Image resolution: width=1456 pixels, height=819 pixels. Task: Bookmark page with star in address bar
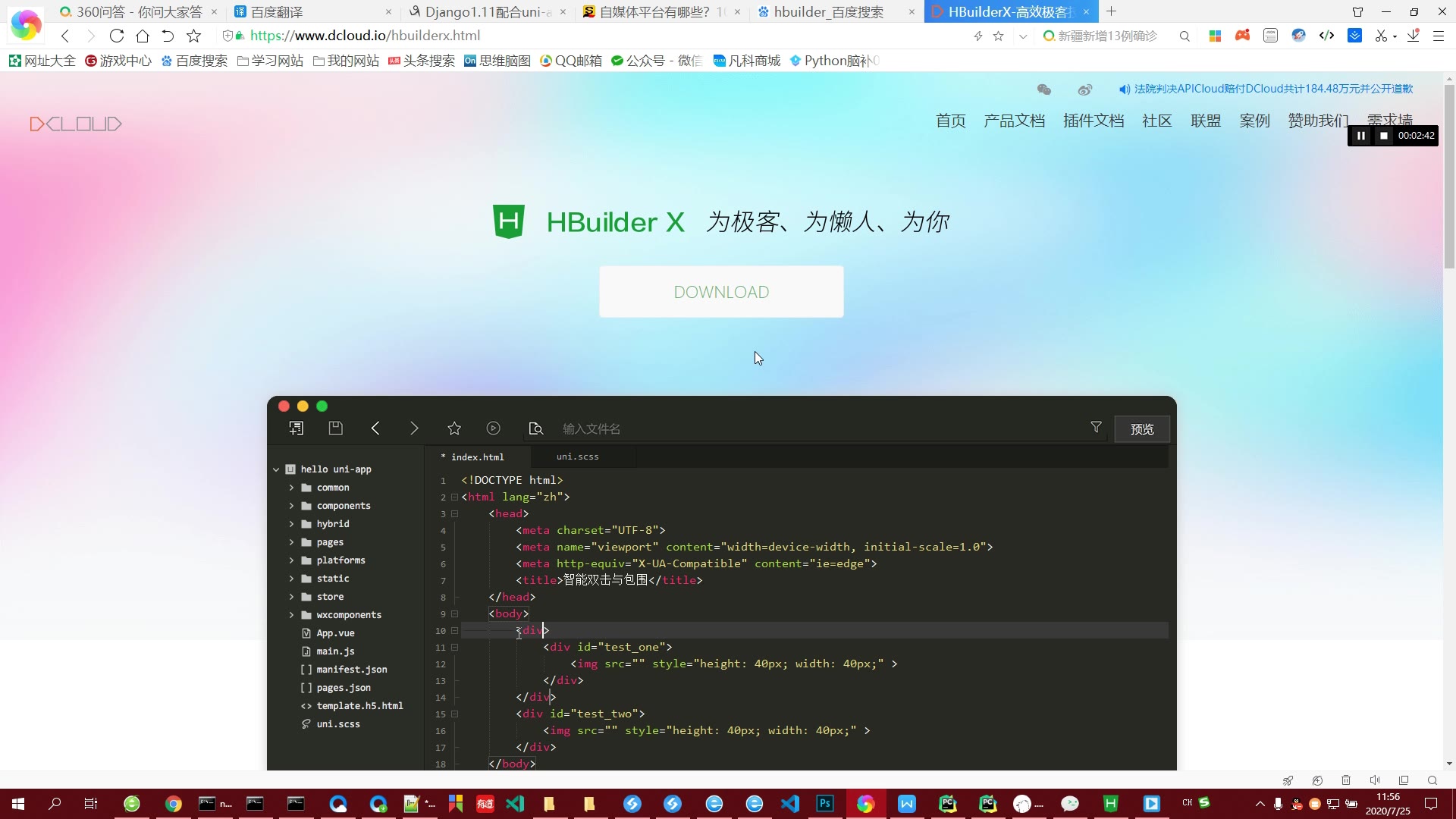click(x=998, y=36)
